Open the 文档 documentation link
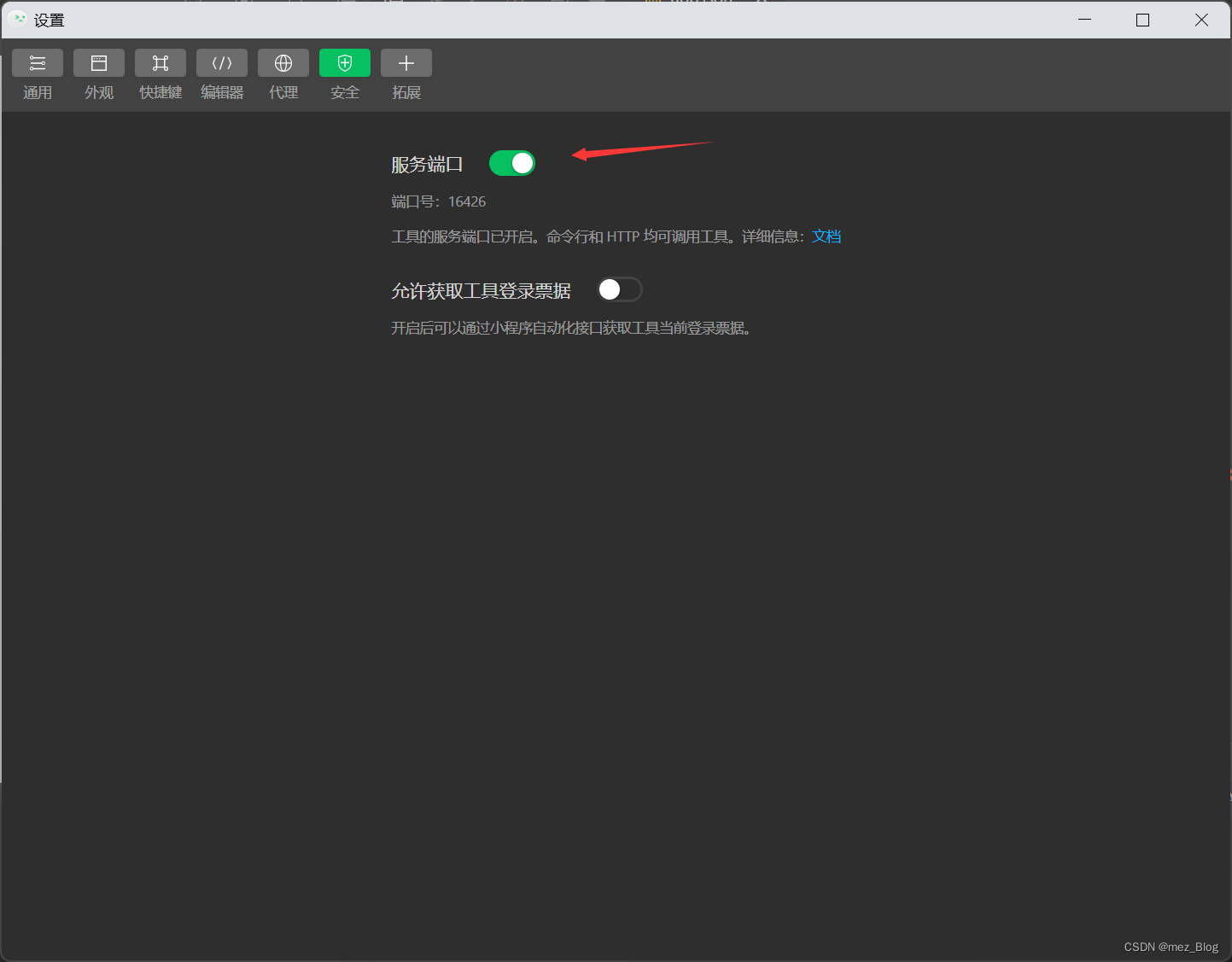The image size is (1232, 962). (826, 236)
